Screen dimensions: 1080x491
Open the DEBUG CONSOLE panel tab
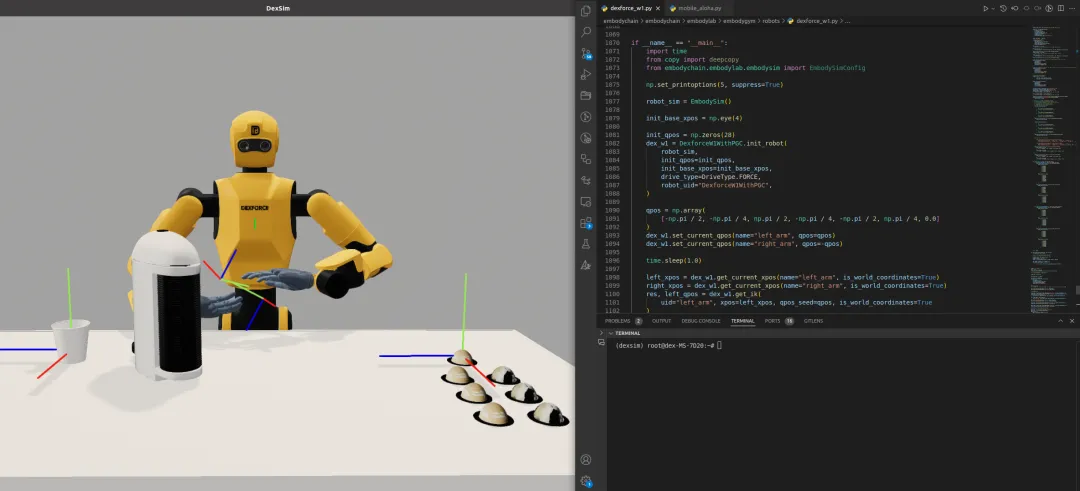click(x=700, y=321)
